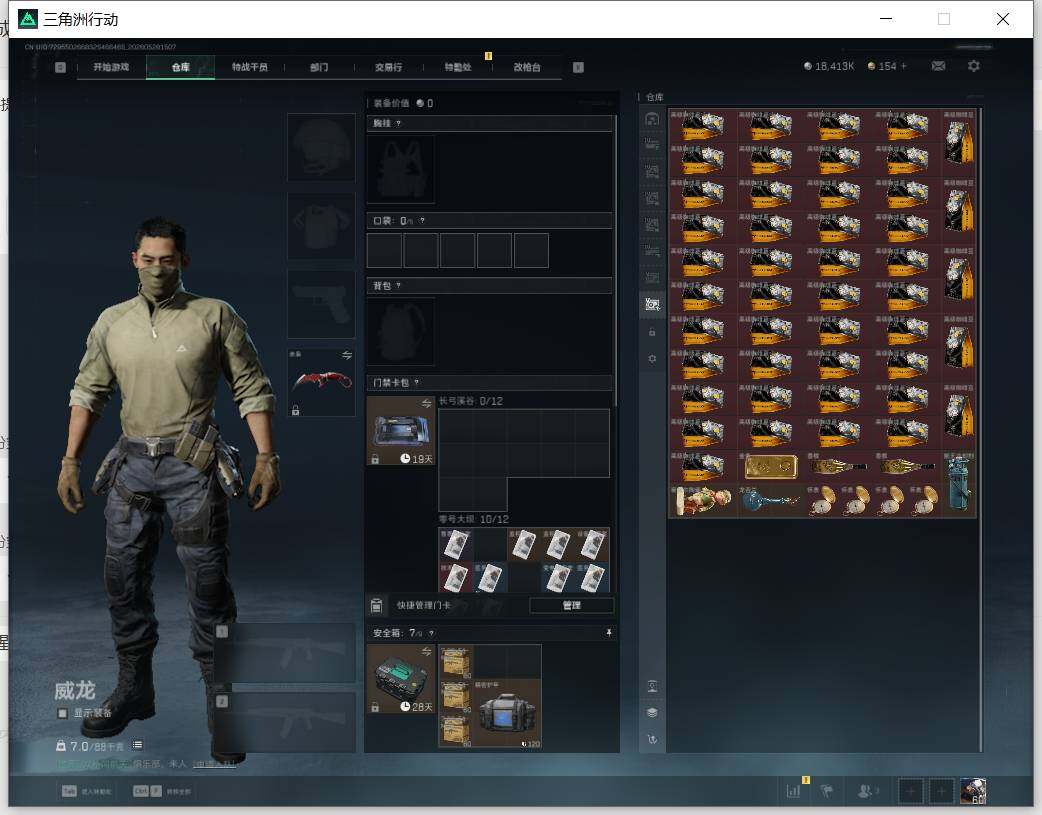Show help for 胸挂 section

398,124
